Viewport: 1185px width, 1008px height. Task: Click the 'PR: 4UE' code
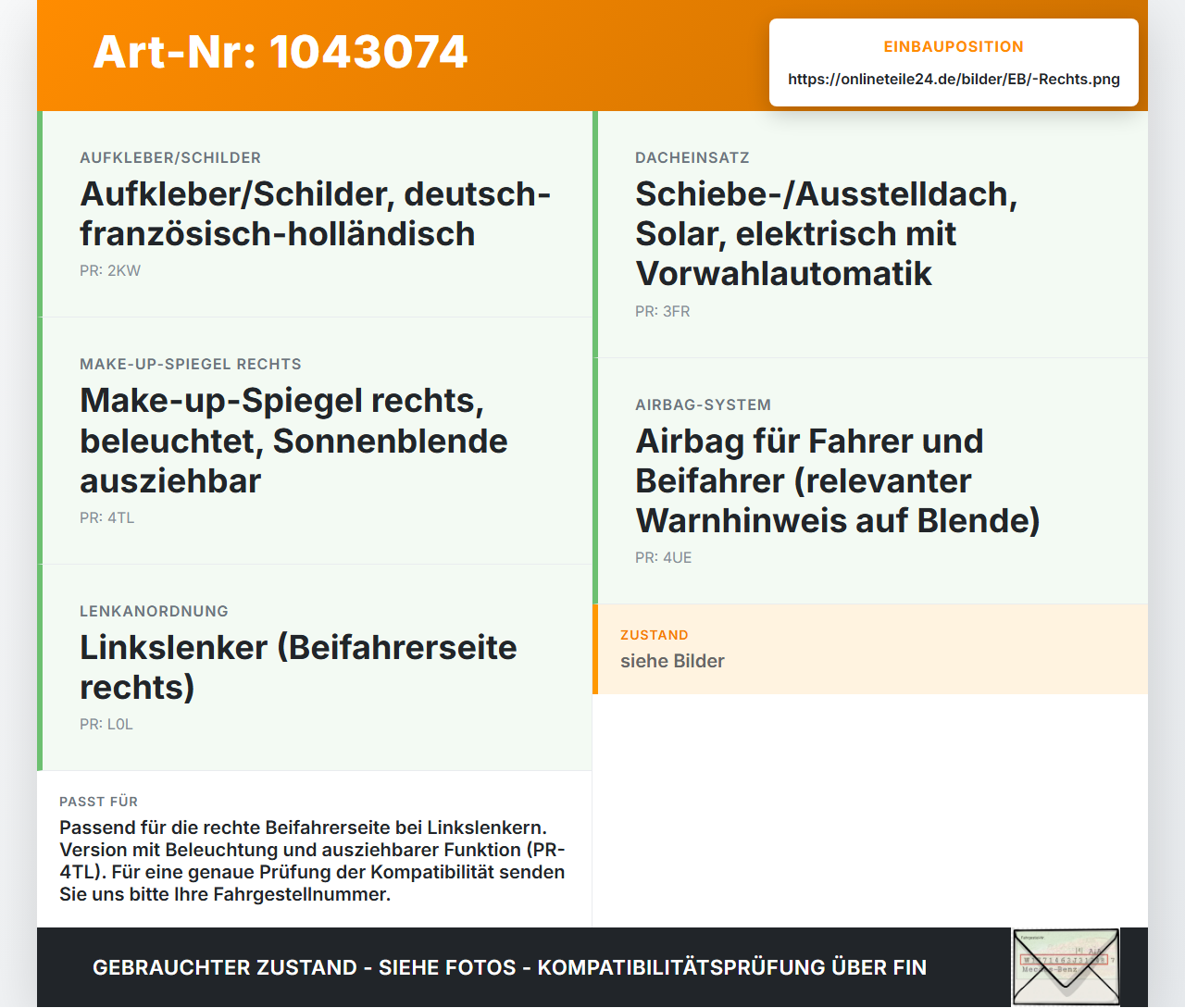click(x=664, y=557)
